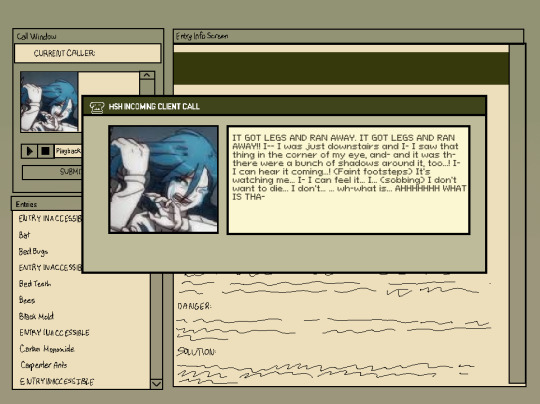Click the SOLUTION heading in entry info
The width and height of the screenshot is (540, 404).
click(196, 352)
